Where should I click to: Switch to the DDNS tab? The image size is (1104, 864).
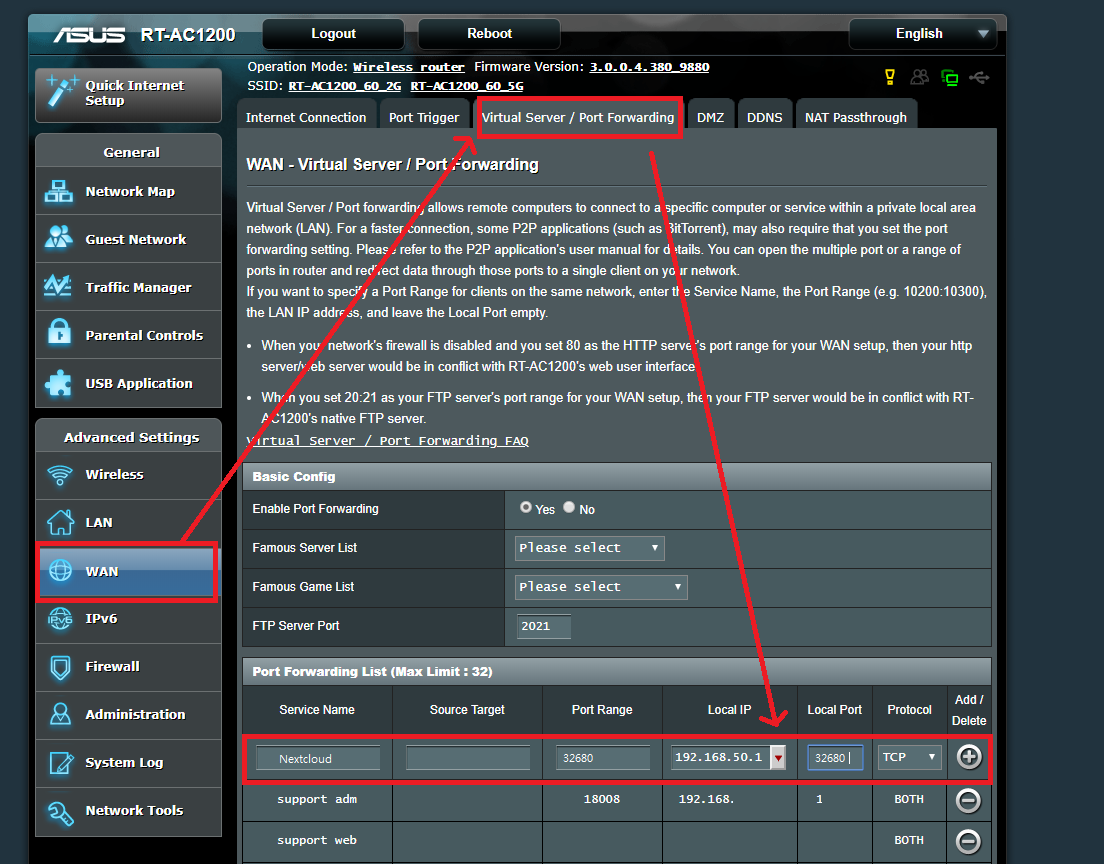tap(765, 117)
